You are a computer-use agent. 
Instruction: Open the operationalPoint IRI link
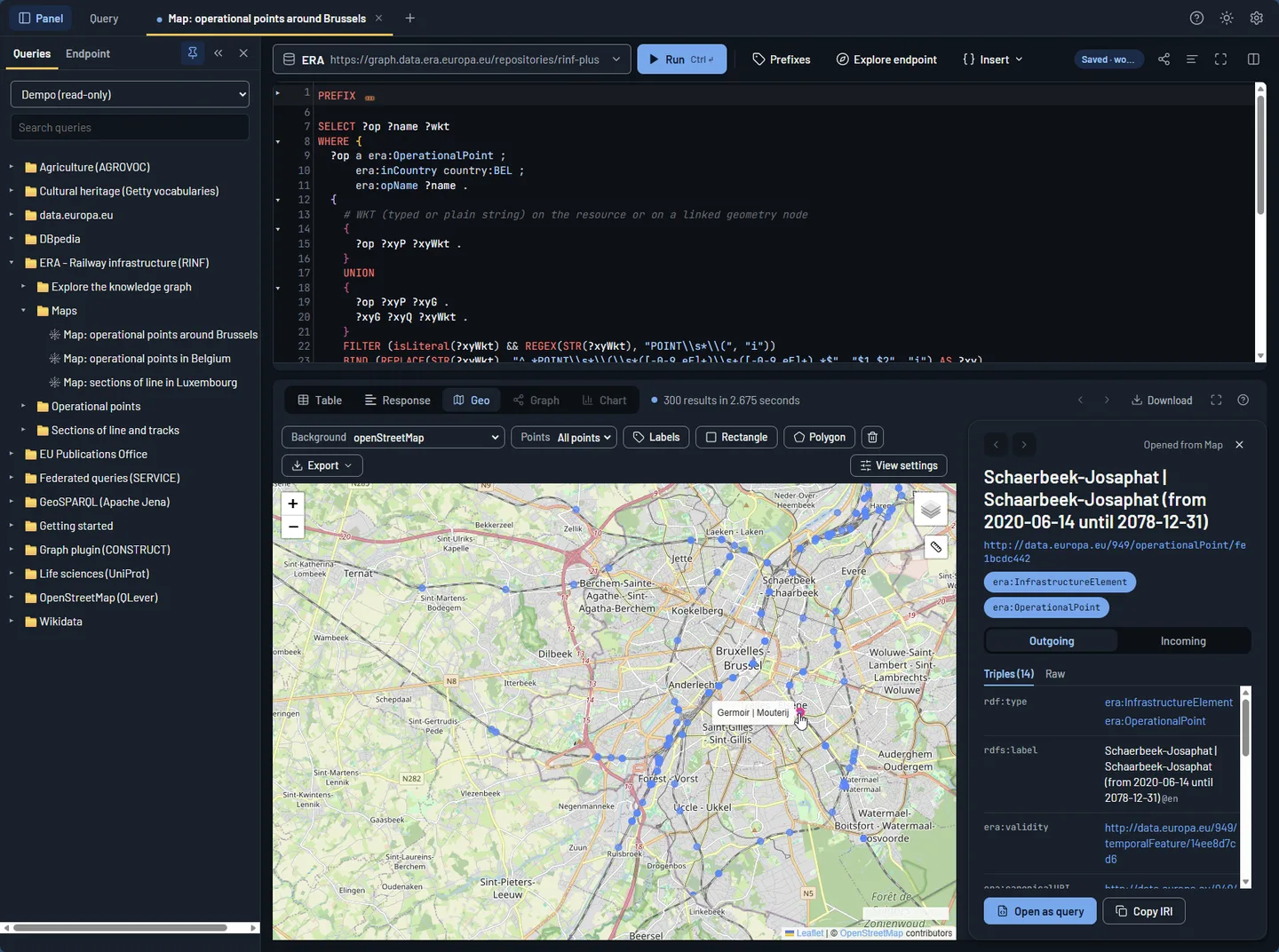point(1115,551)
